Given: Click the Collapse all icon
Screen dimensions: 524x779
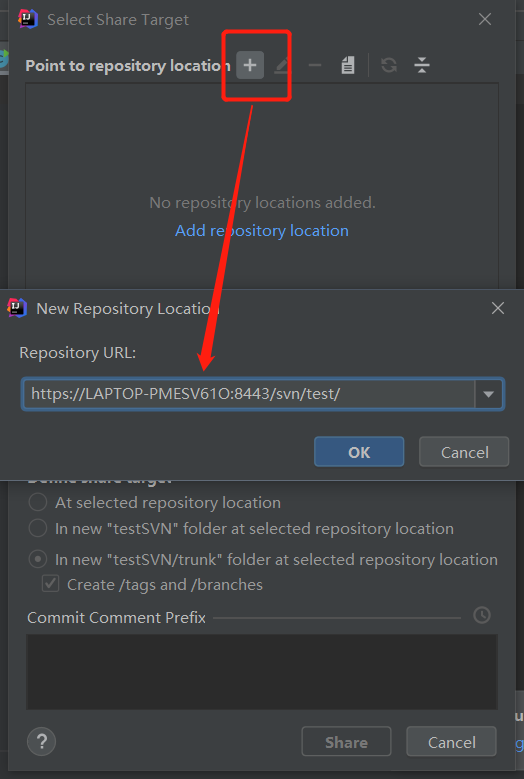Looking at the screenshot, I should pos(422,65).
